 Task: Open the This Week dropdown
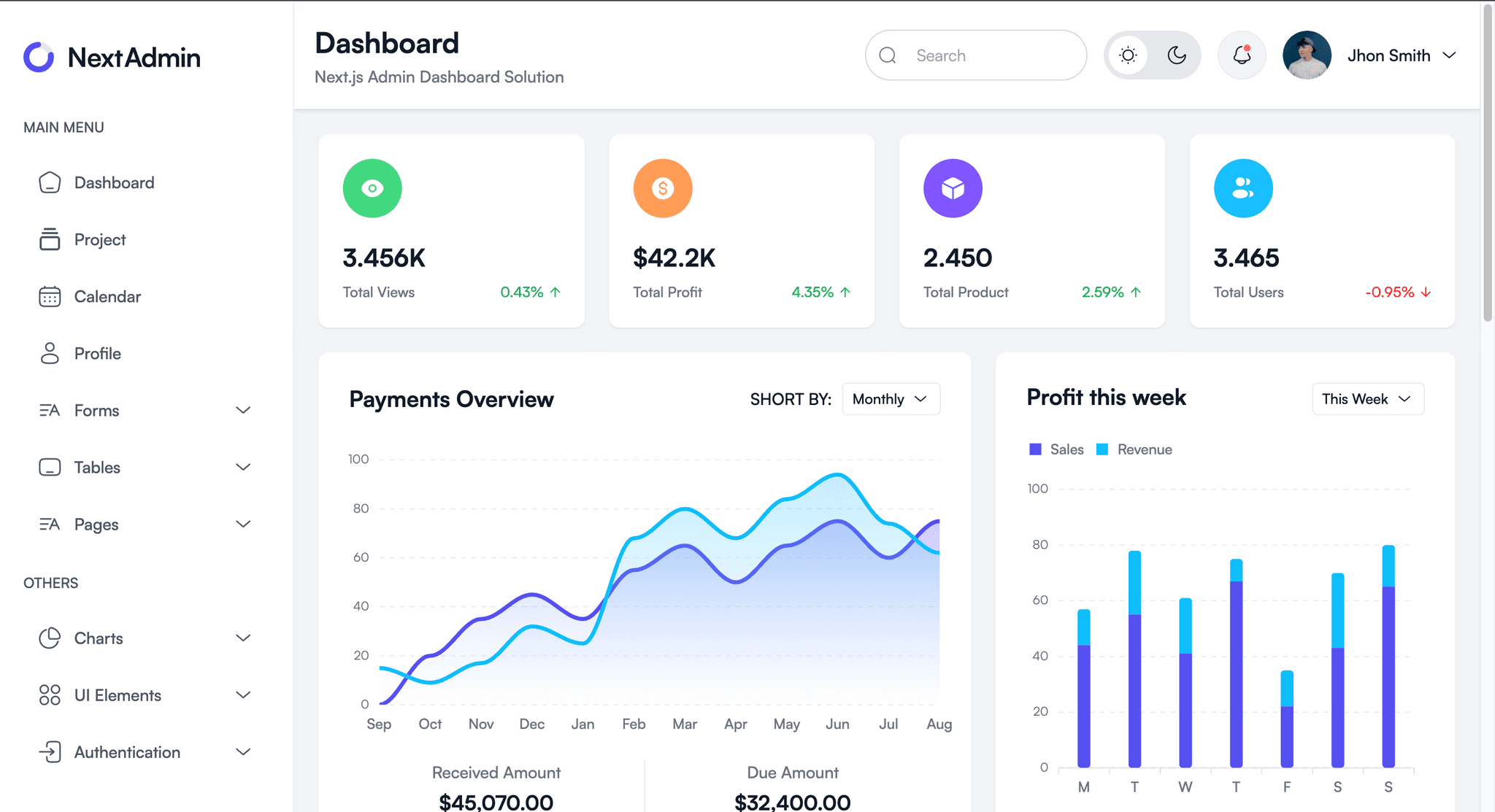tap(1368, 399)
